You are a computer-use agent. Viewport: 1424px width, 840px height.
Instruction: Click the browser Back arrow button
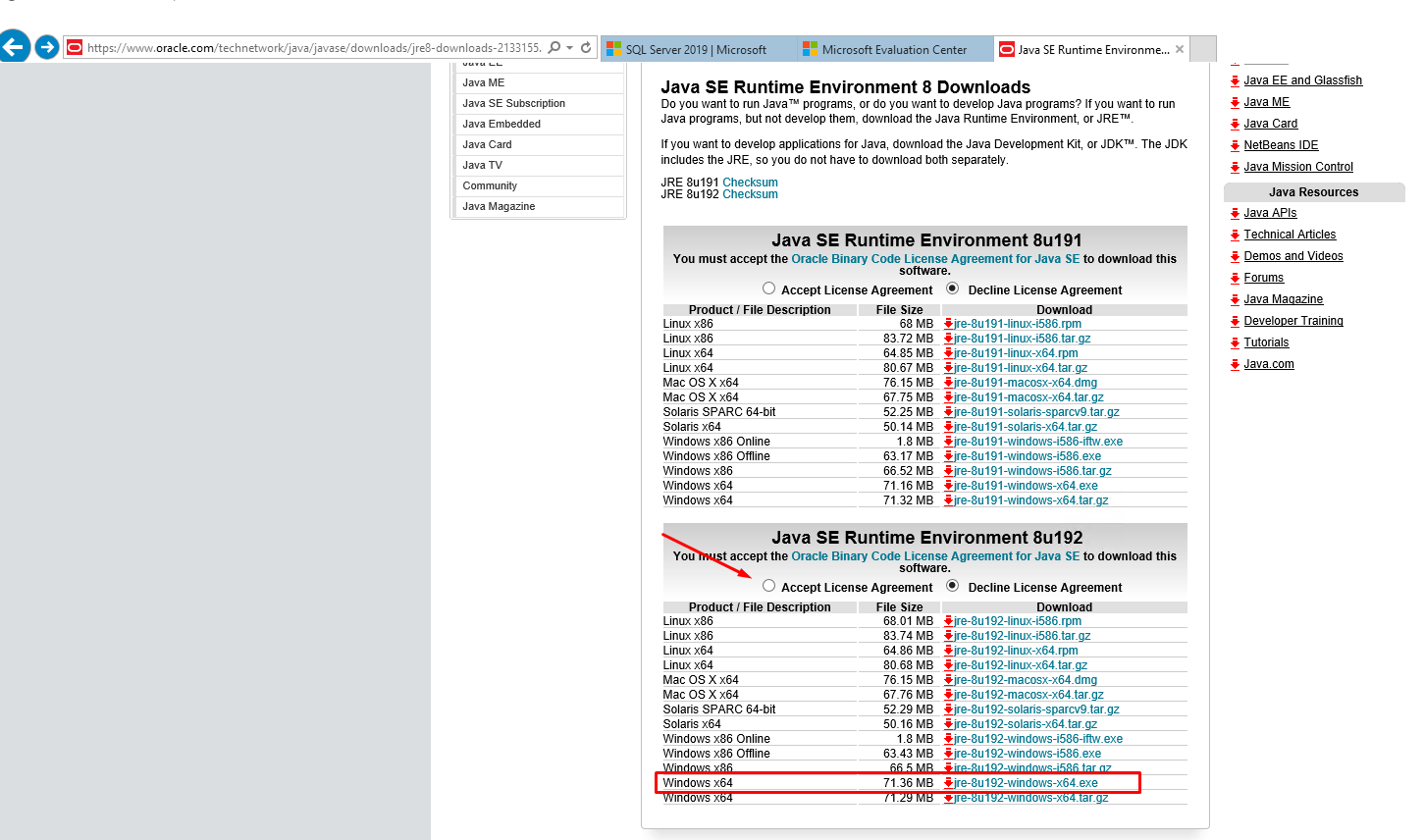[x=13, y=46]
